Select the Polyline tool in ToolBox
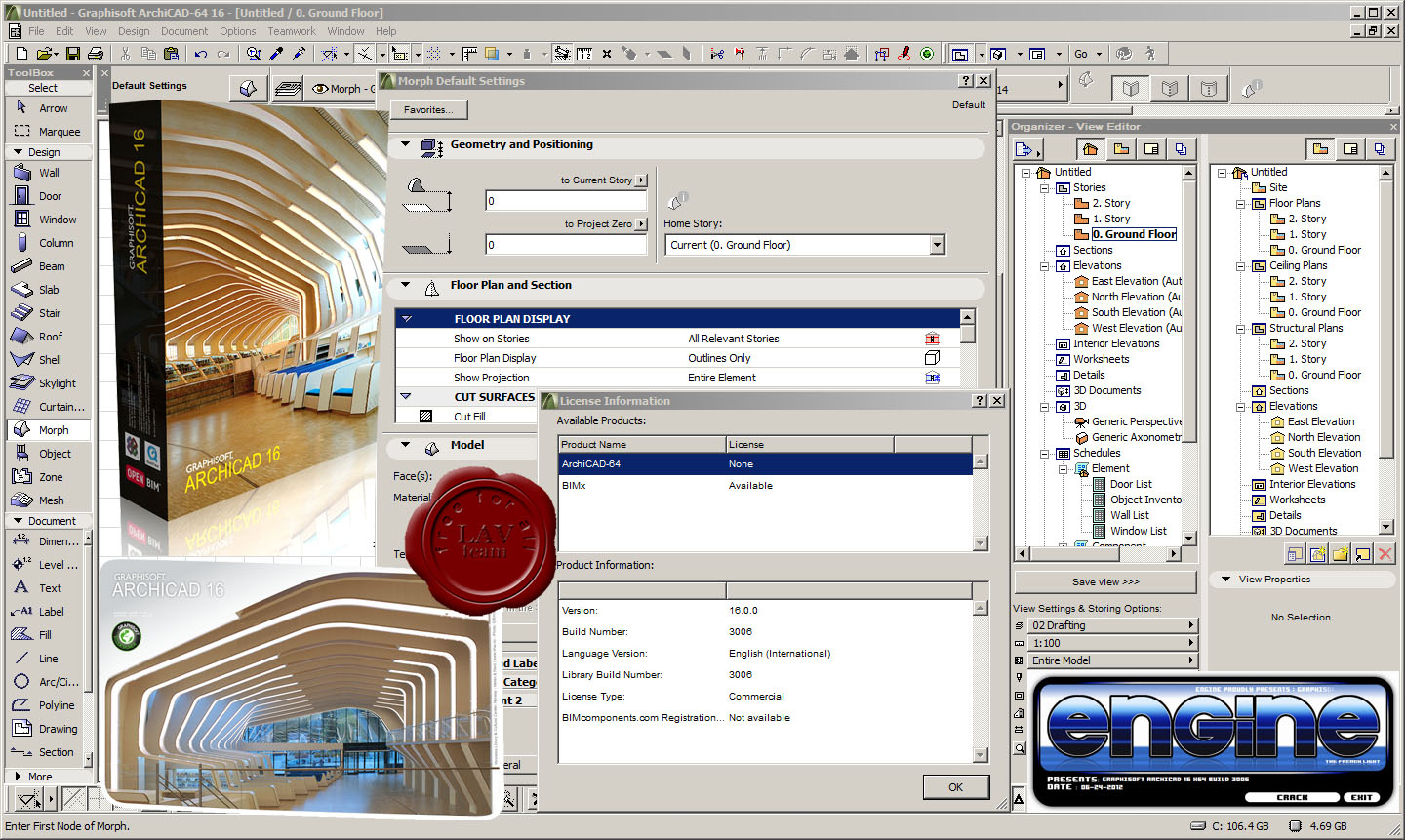 [47, 705]
